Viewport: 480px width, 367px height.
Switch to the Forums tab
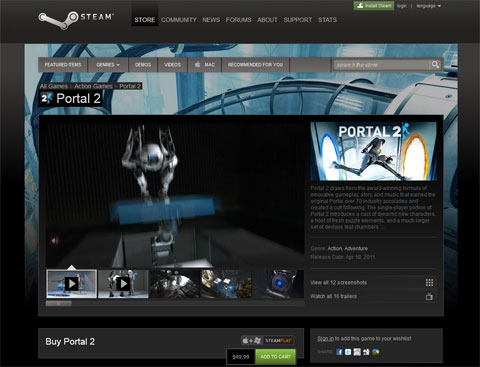[238, 20]
